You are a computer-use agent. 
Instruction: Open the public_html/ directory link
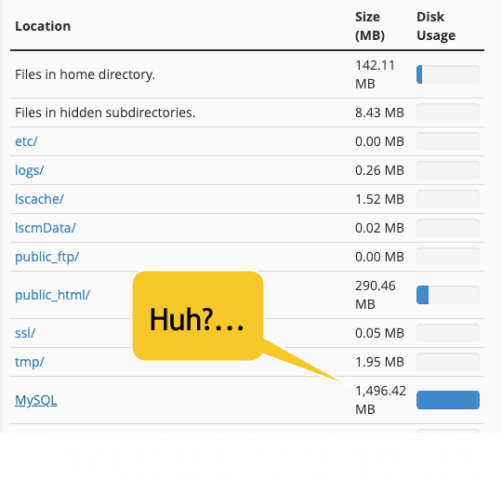click(x=52, y=295)
